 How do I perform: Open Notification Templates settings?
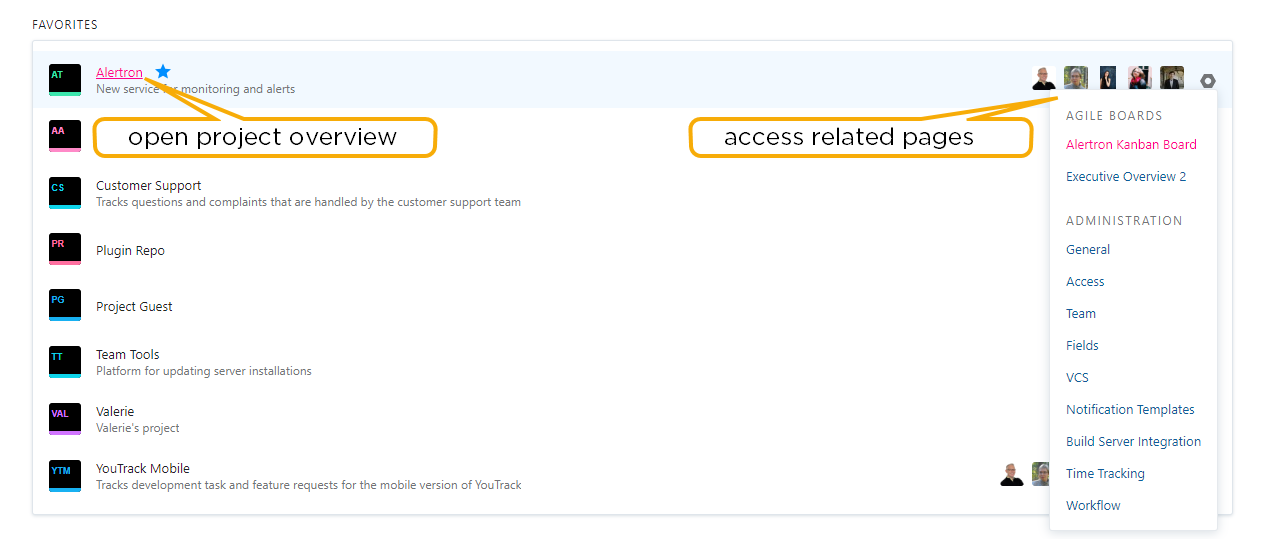pyautogui.click(x=1130, y=410)
